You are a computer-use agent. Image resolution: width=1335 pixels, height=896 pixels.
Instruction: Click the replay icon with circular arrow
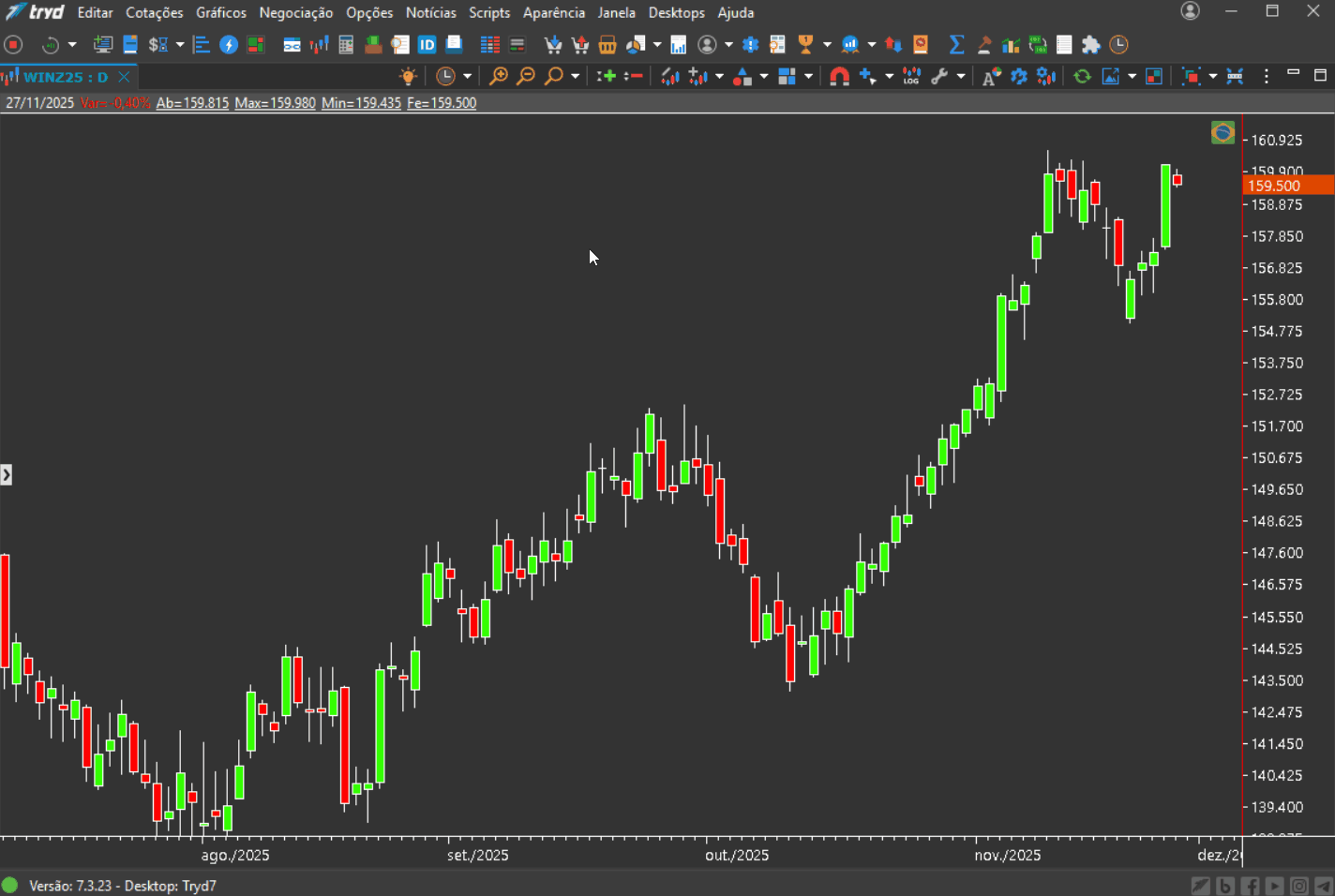point(51,44)
